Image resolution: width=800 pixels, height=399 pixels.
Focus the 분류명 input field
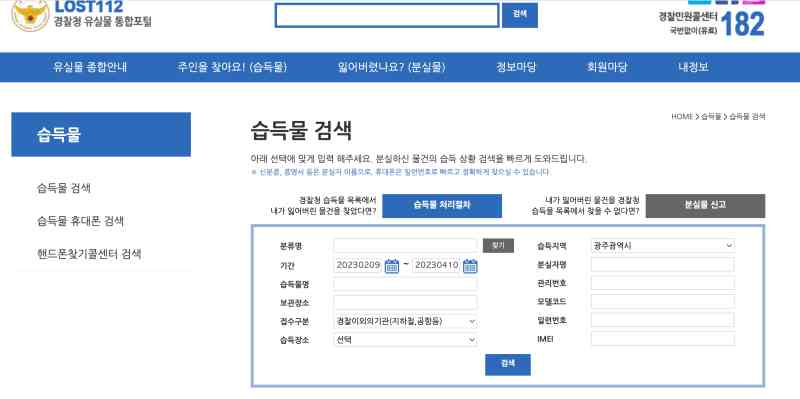(406, 245)
